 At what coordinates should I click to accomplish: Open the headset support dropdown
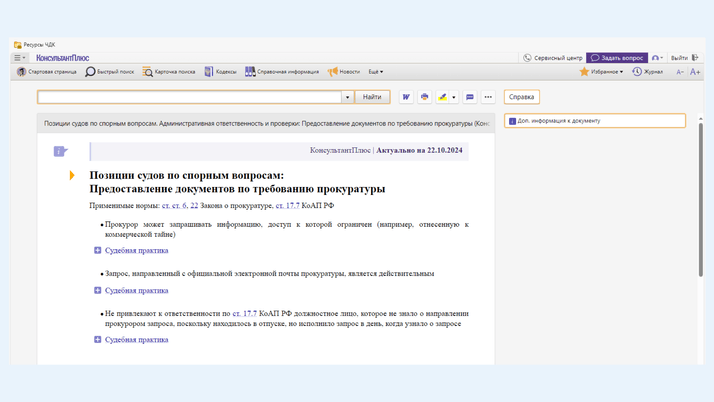pyautogui.click(x=657, y=58)
